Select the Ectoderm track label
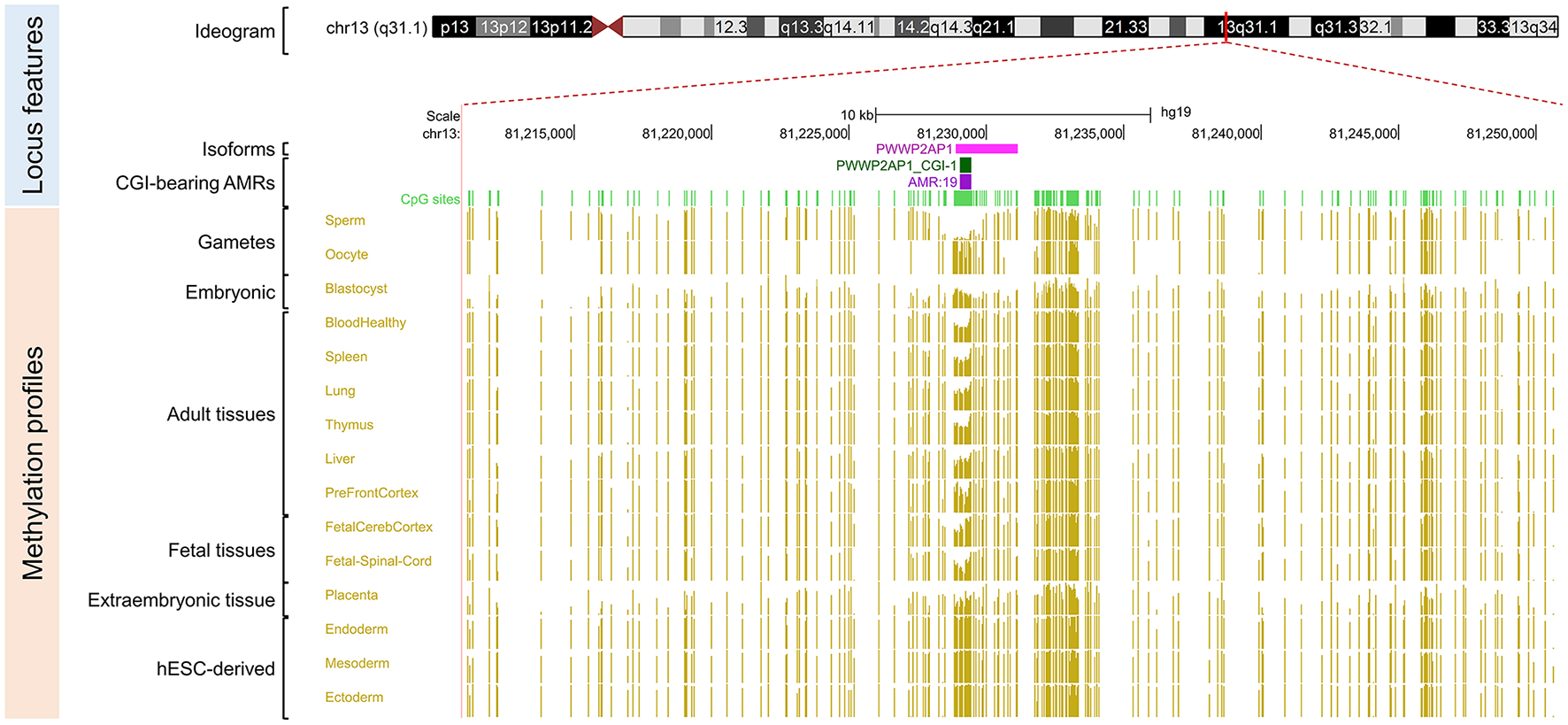Screen dimensions: 1568x725 (x=353, y=698)
